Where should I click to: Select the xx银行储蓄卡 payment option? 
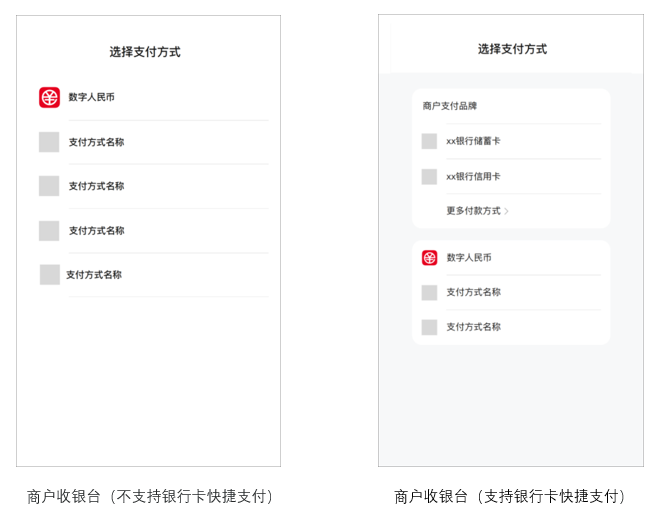tap(473, 141)
